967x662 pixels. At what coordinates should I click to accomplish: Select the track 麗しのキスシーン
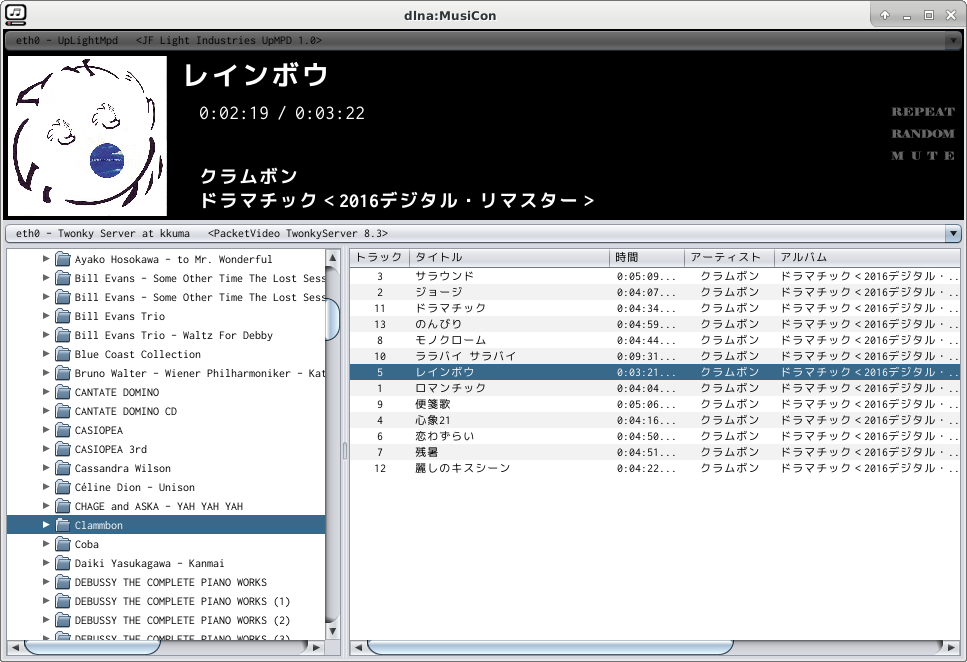point(462,468)
